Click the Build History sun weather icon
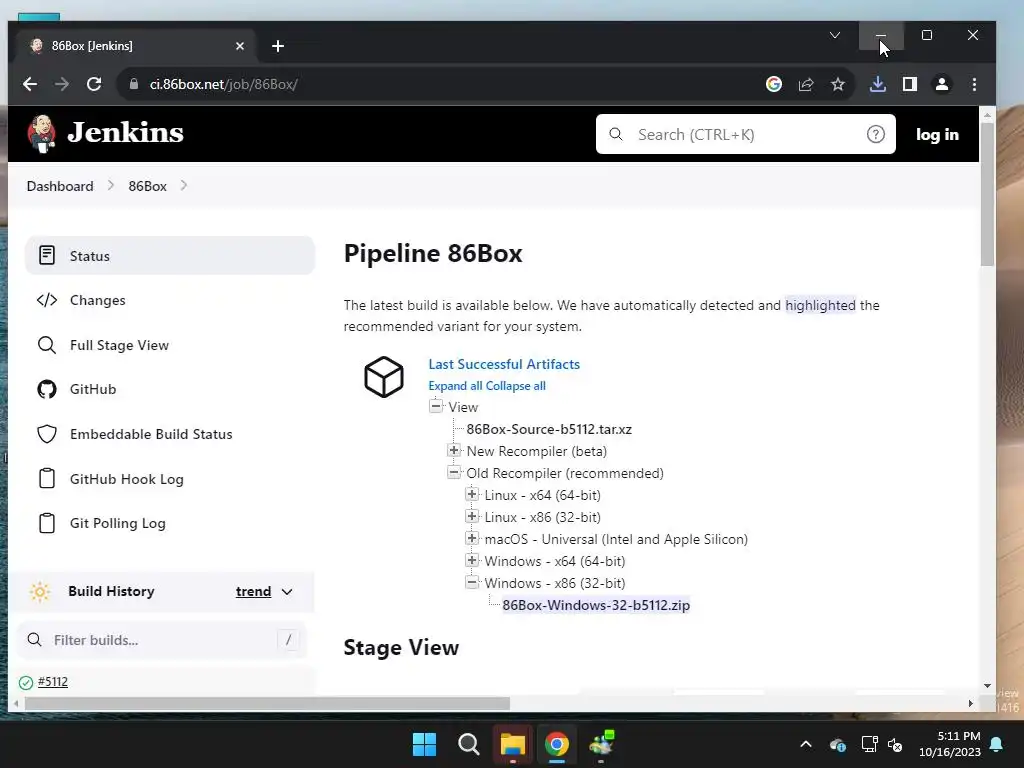This screenshot has width=1024, height=768. (x=40, y=592)
